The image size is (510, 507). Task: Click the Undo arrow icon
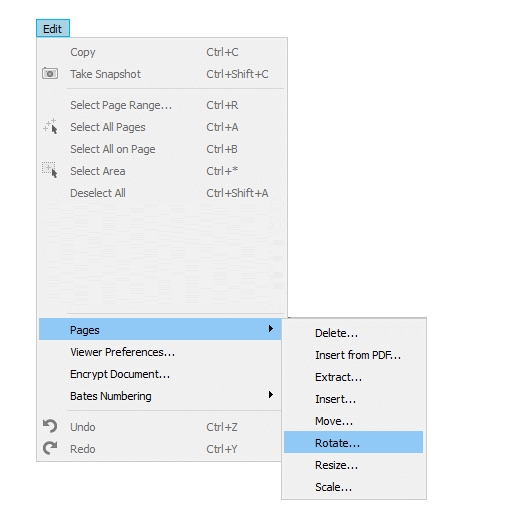[50, 426]
